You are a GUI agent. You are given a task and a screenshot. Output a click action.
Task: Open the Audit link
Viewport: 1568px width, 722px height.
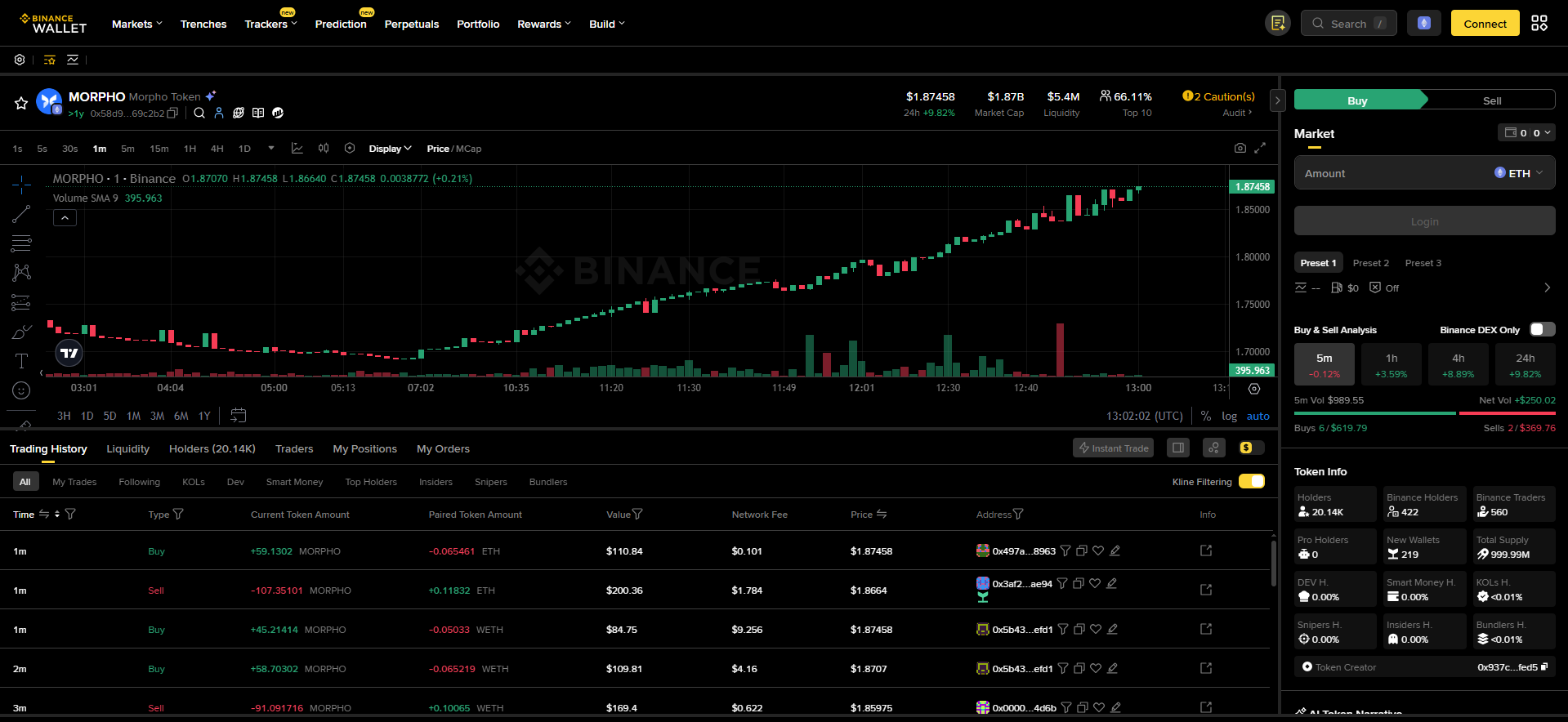[1237, 113]
